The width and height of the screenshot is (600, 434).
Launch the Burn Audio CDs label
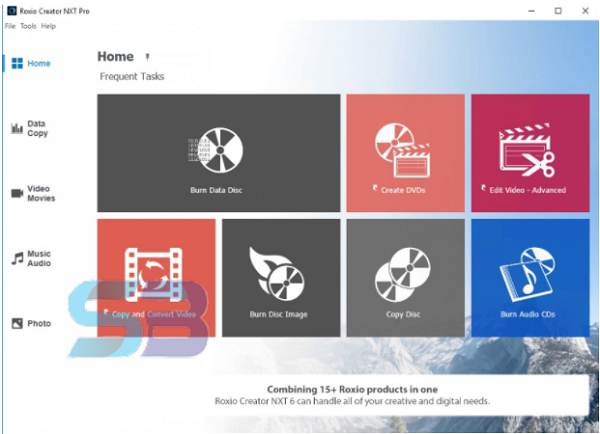[x=528, y=315]
